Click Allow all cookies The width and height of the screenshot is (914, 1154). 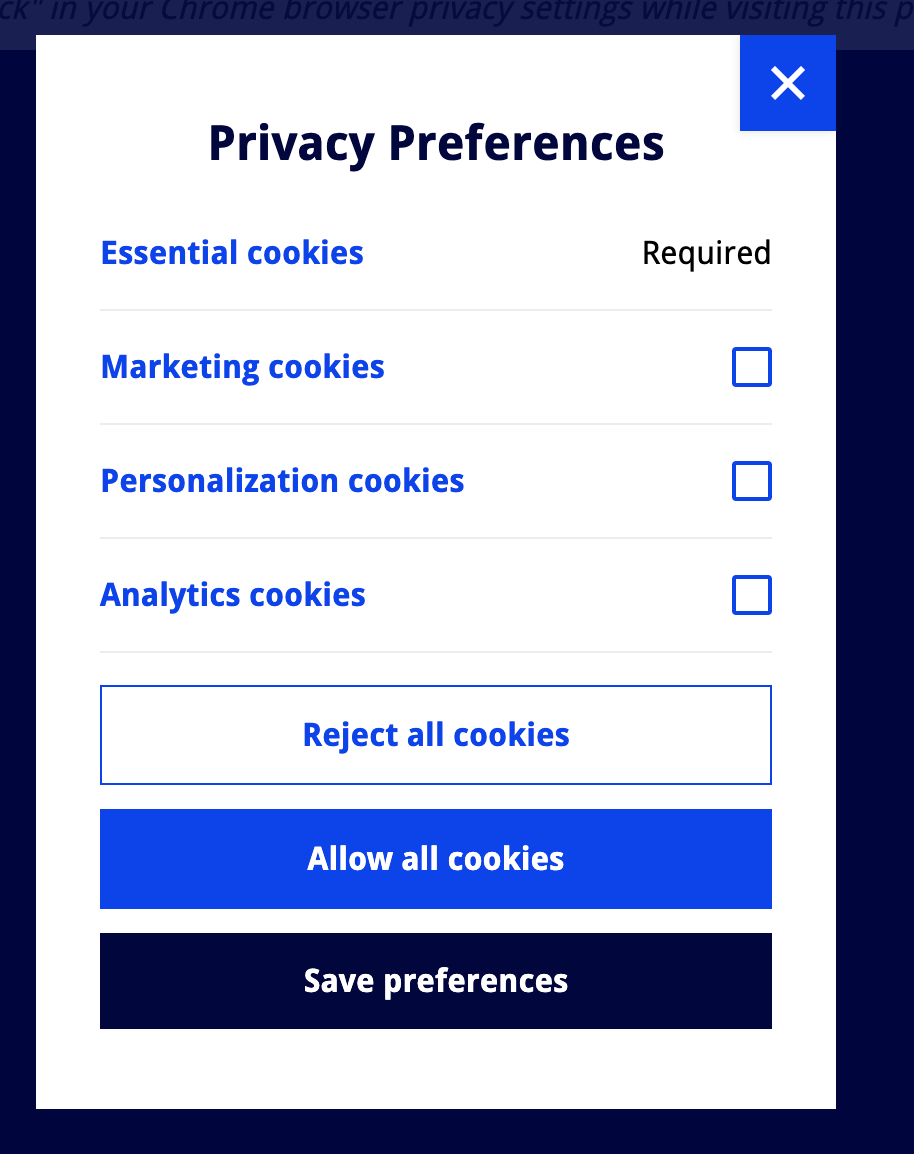coord(435,859)
